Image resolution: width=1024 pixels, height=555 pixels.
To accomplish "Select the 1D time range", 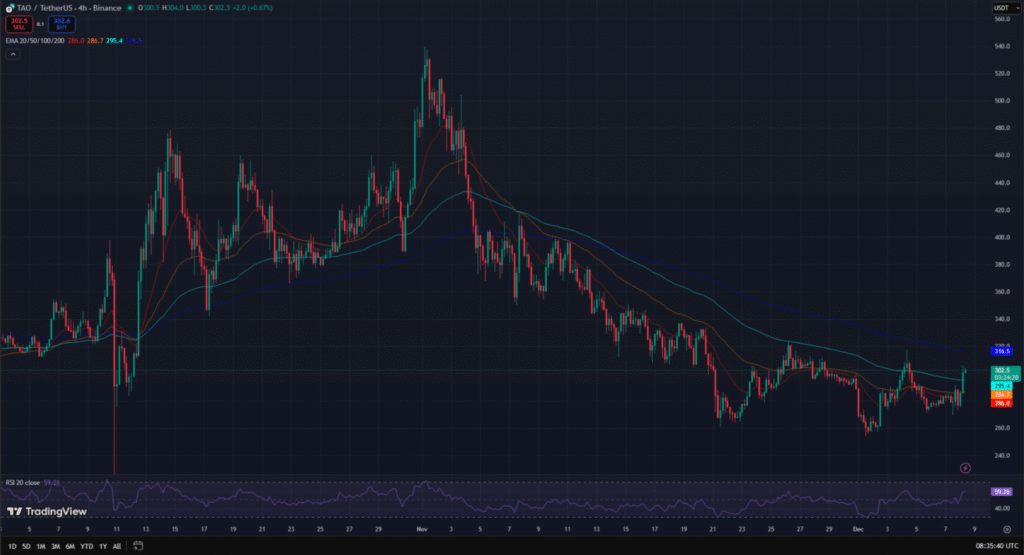I will click(x=11, y=546).
